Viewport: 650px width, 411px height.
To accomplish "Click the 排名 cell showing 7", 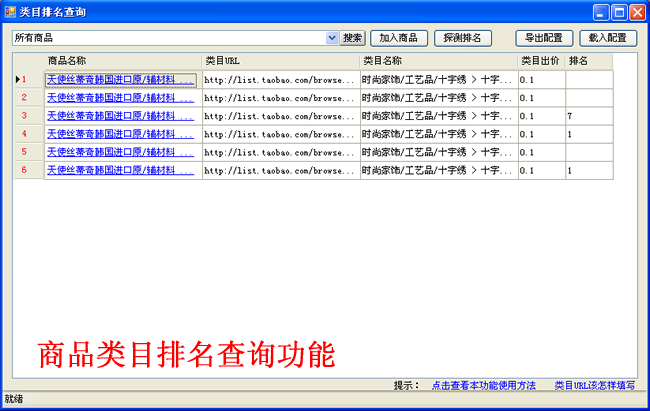I will pos(588,116).
